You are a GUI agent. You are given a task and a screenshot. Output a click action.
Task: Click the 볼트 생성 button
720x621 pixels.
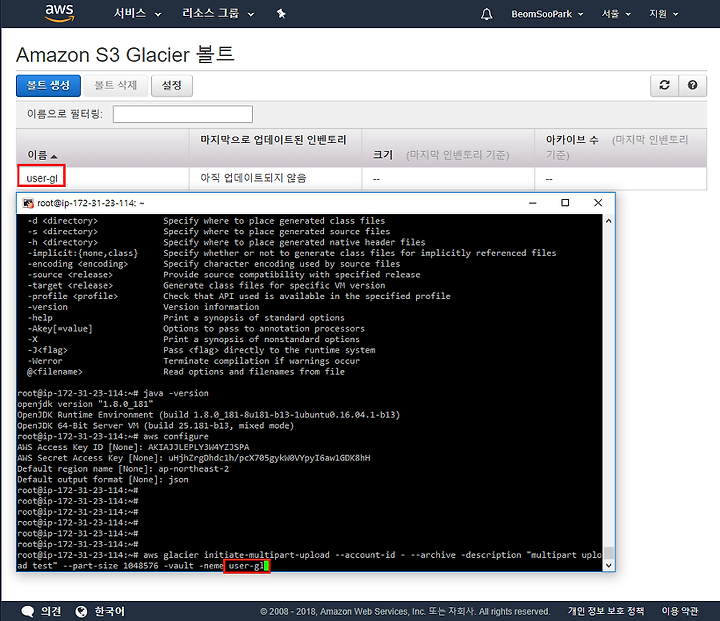tap(48, 86)
